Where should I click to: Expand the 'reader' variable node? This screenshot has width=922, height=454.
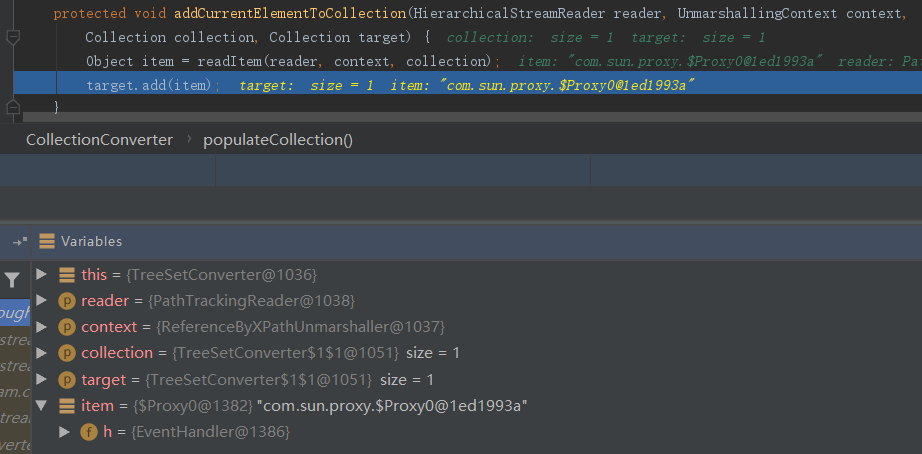[x=41, y=301]
